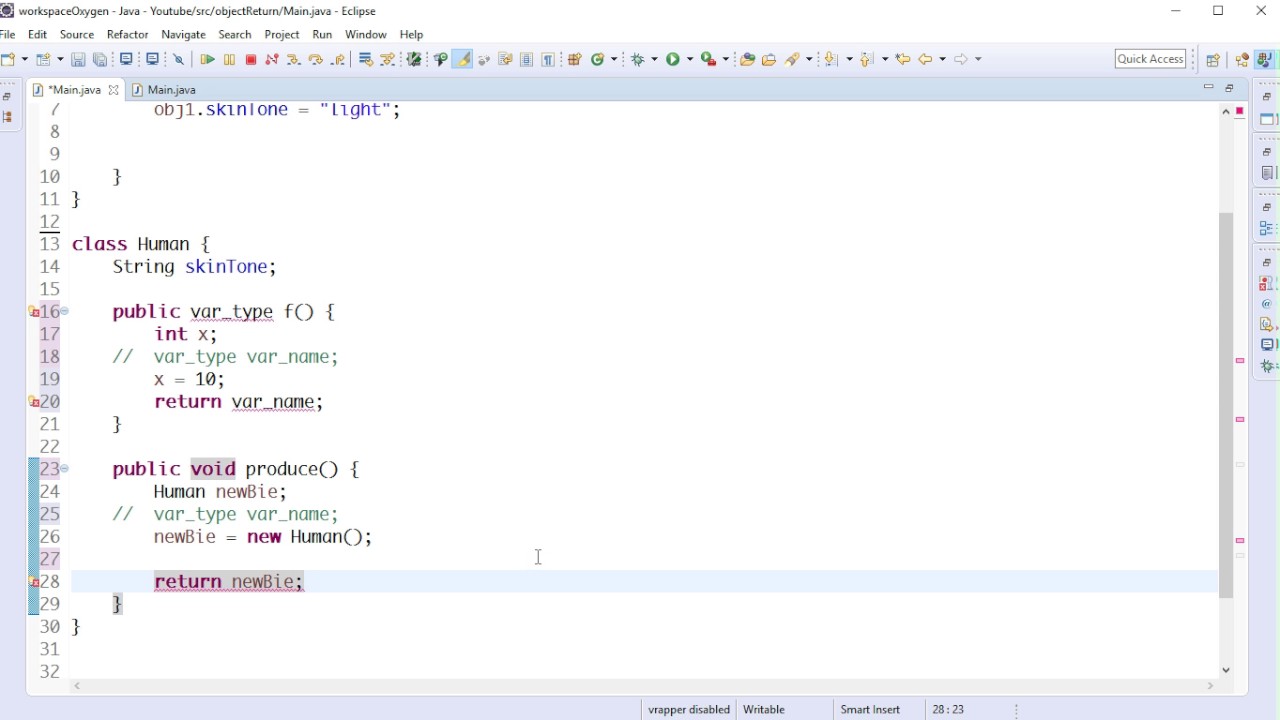Viewport: 1280px width, 720px height.
Task: Click the Step Return icon
Action: point(338,60)
